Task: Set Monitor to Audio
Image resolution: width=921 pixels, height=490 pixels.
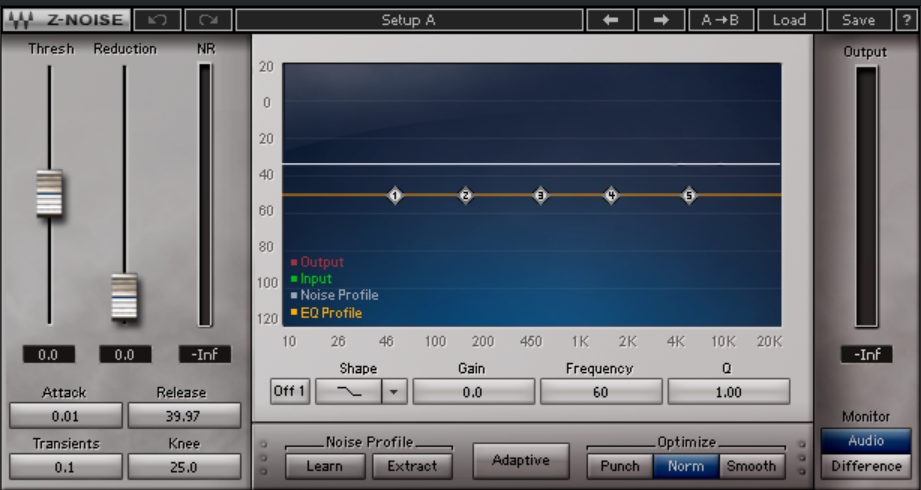Action: [866, 441]
